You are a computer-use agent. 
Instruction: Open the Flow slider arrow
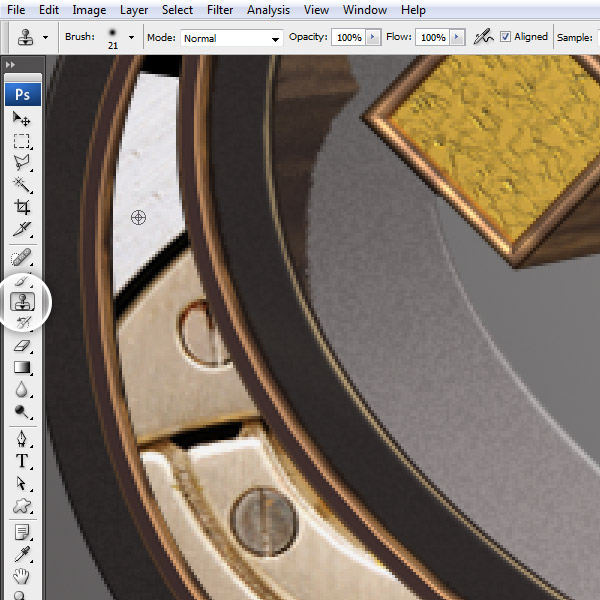coord(457,37)
